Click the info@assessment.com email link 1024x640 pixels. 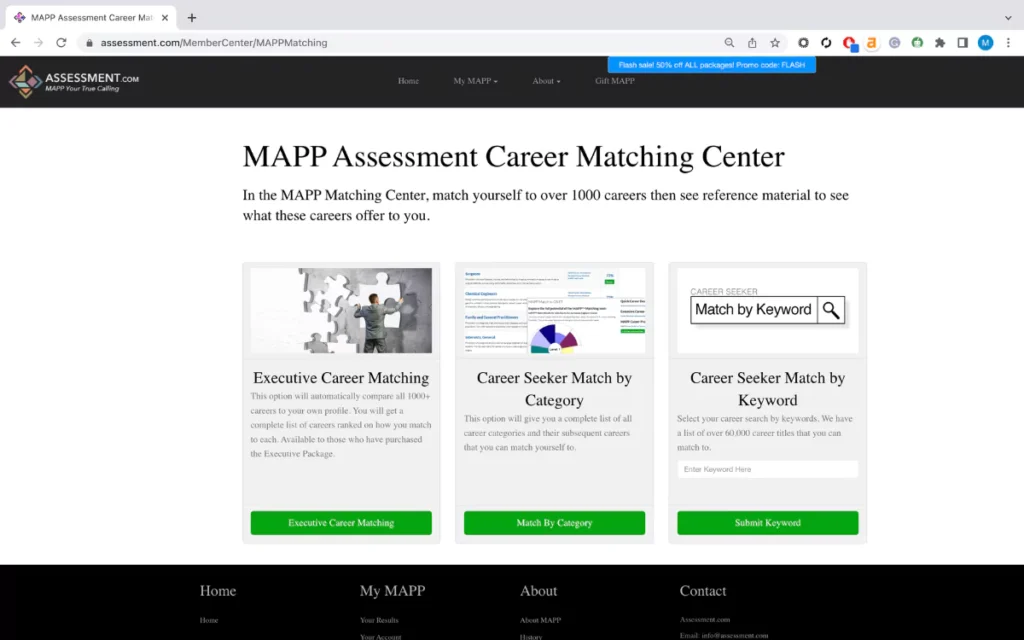(735, 635)
